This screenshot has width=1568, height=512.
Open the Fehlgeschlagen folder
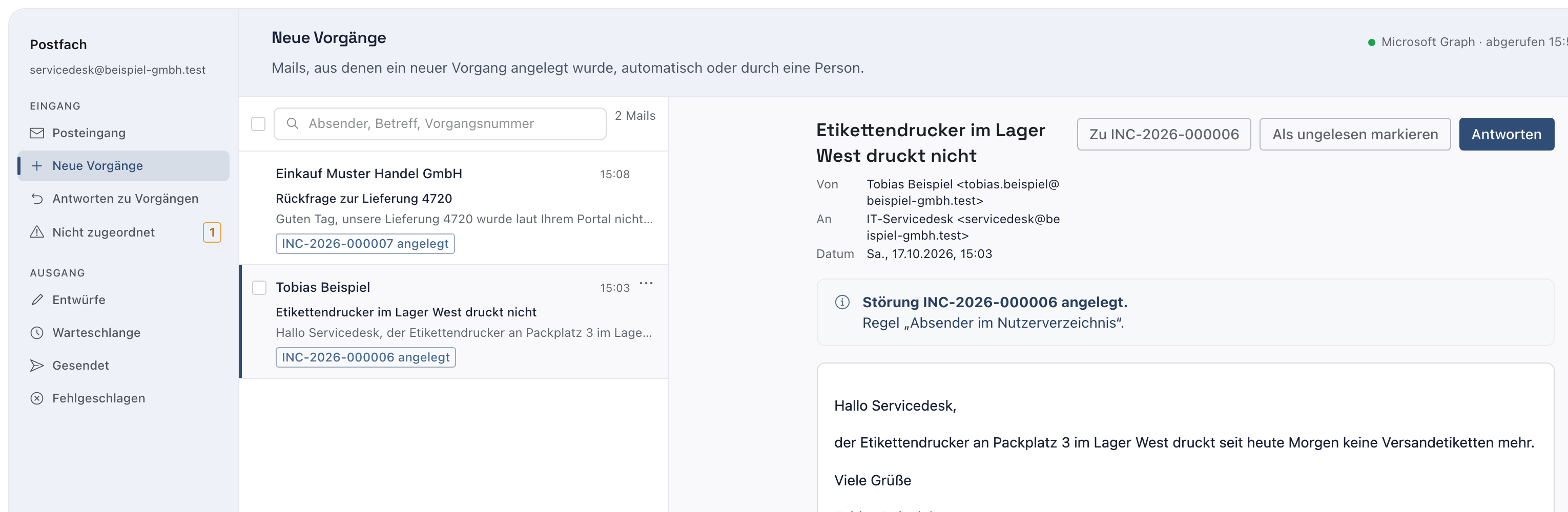(123, 398)
